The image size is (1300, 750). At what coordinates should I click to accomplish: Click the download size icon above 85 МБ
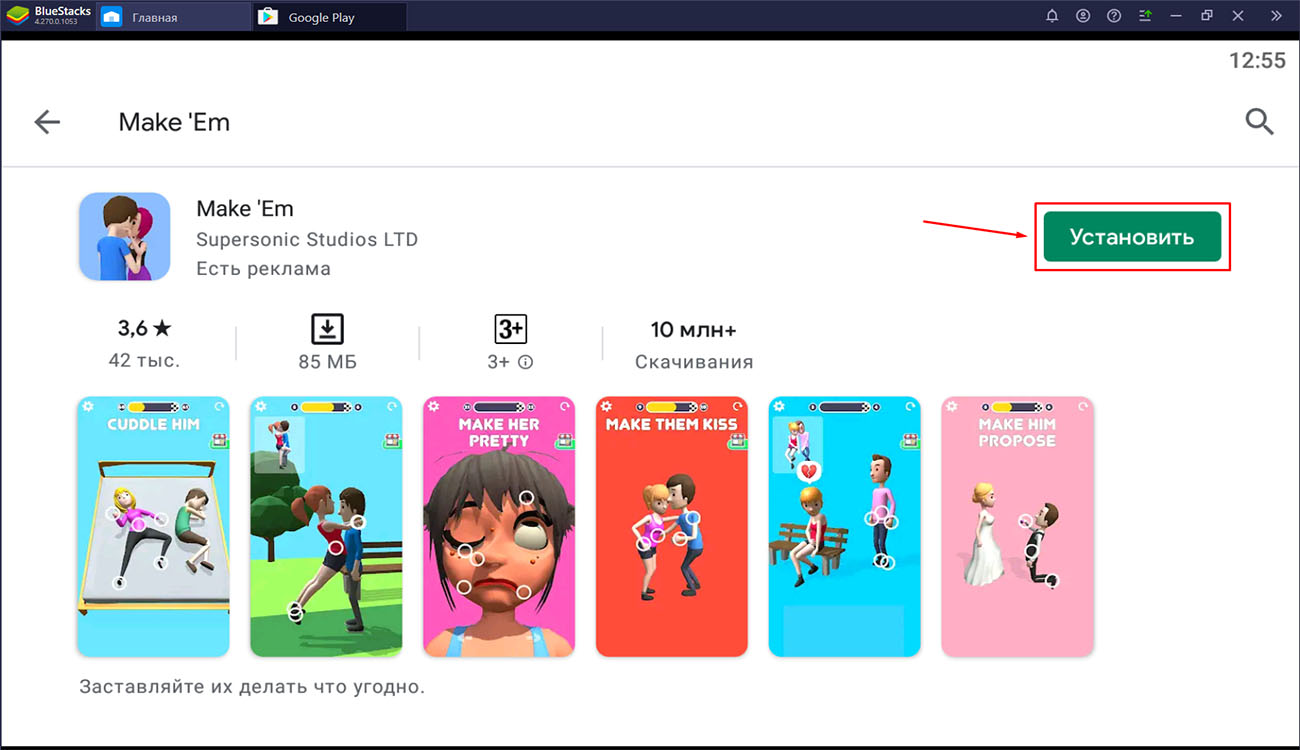click(327, 328)
